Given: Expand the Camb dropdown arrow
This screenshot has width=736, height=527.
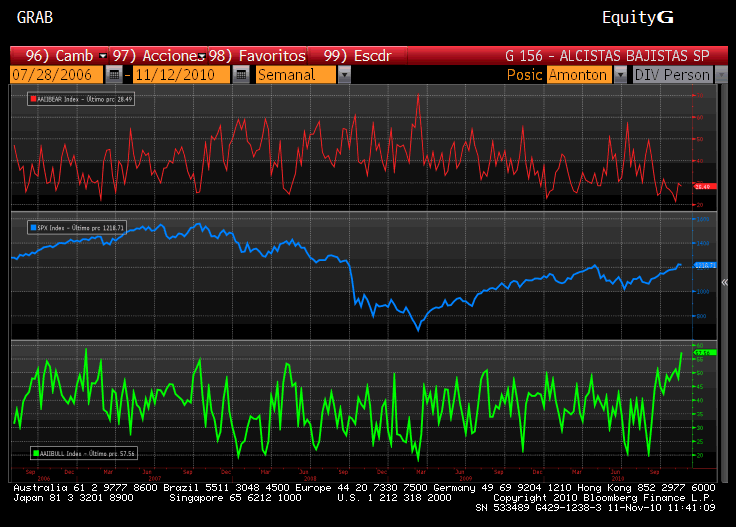Looking at the screenshot, I should click(x=103, y=56).
